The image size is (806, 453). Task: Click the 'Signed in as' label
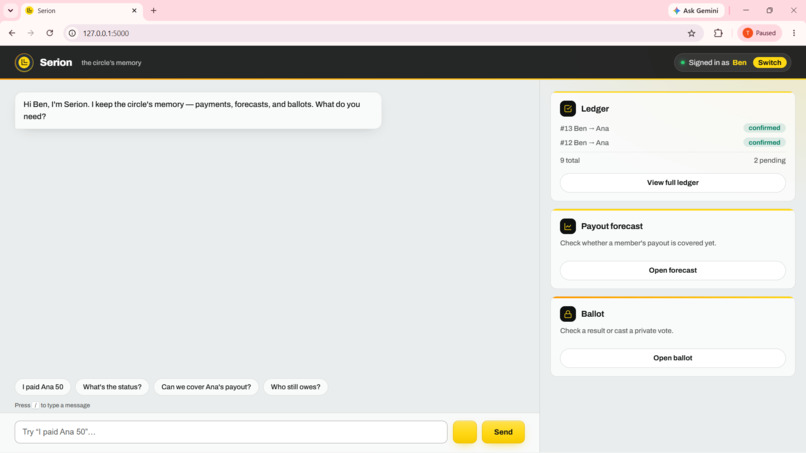click(x=708, y=63)
